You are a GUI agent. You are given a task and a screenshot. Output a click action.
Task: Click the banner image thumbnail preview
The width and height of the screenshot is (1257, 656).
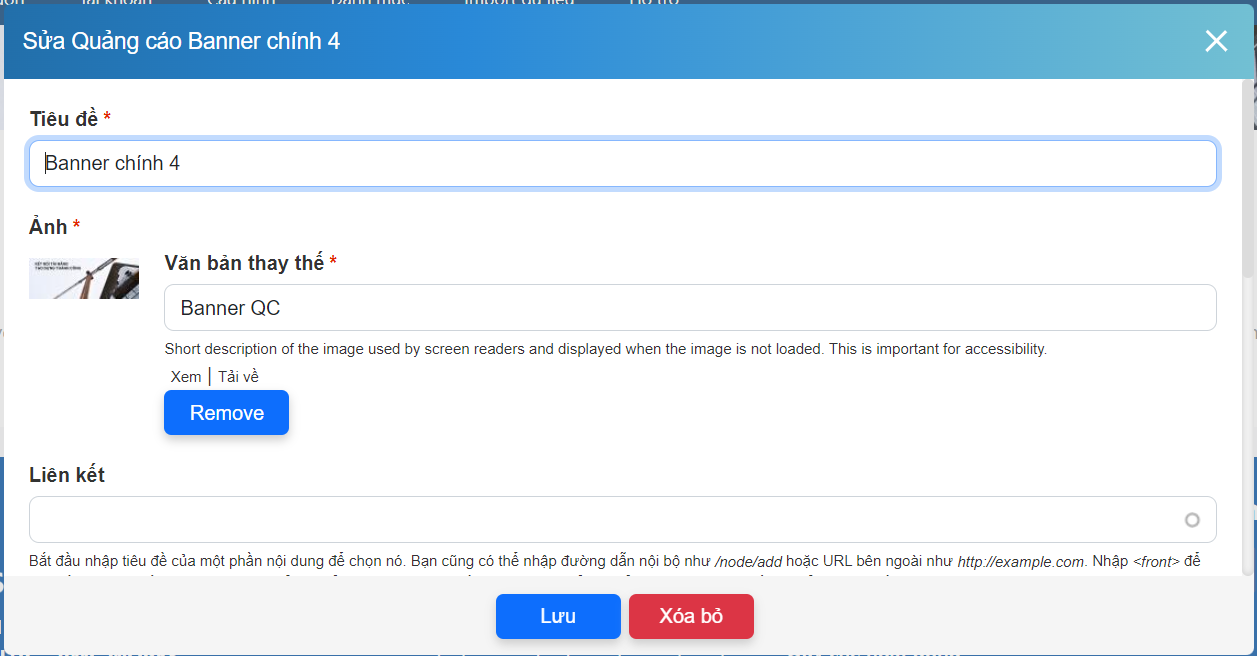(x=84, y=279)
